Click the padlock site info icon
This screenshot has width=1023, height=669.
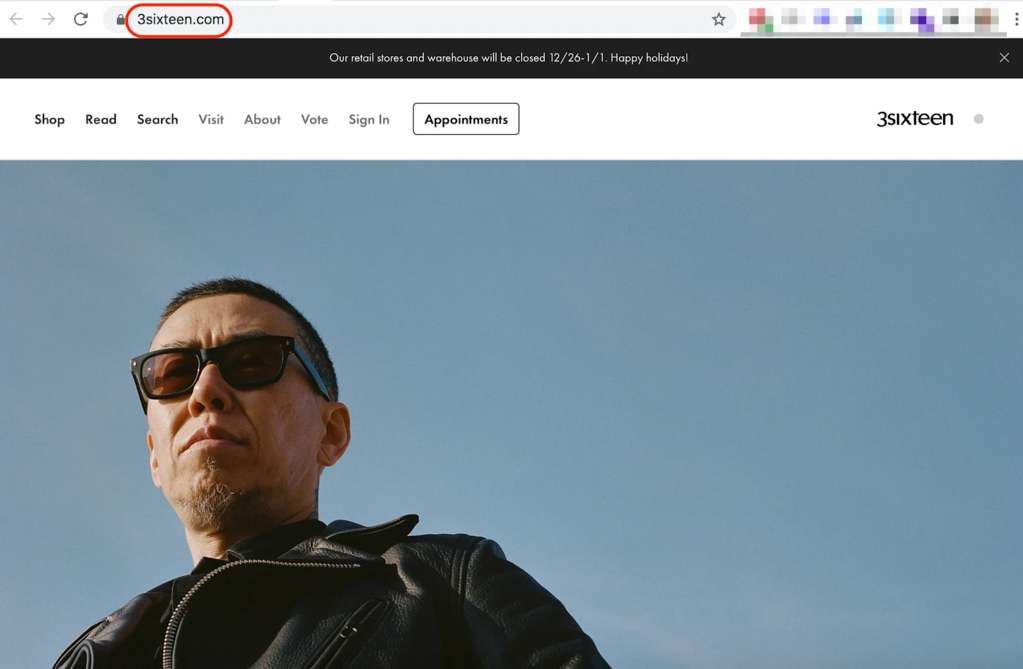tap(121, 20)
